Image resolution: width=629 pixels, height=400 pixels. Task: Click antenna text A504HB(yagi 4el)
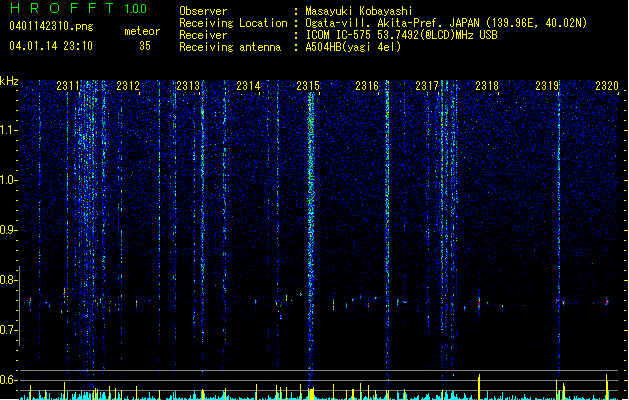pos(353,47)
